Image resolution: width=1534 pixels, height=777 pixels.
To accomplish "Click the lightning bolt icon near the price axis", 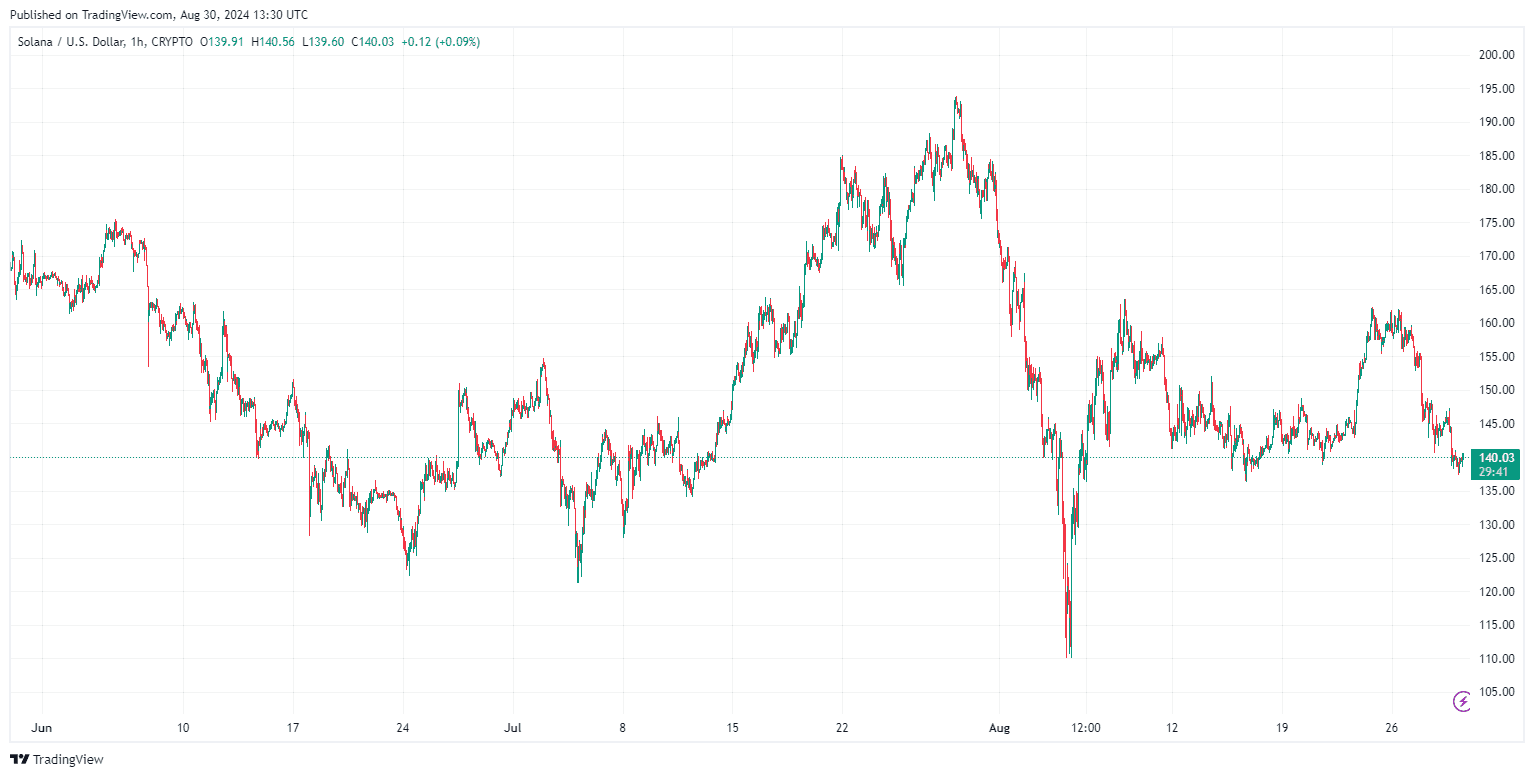I will coord(1462,701).
